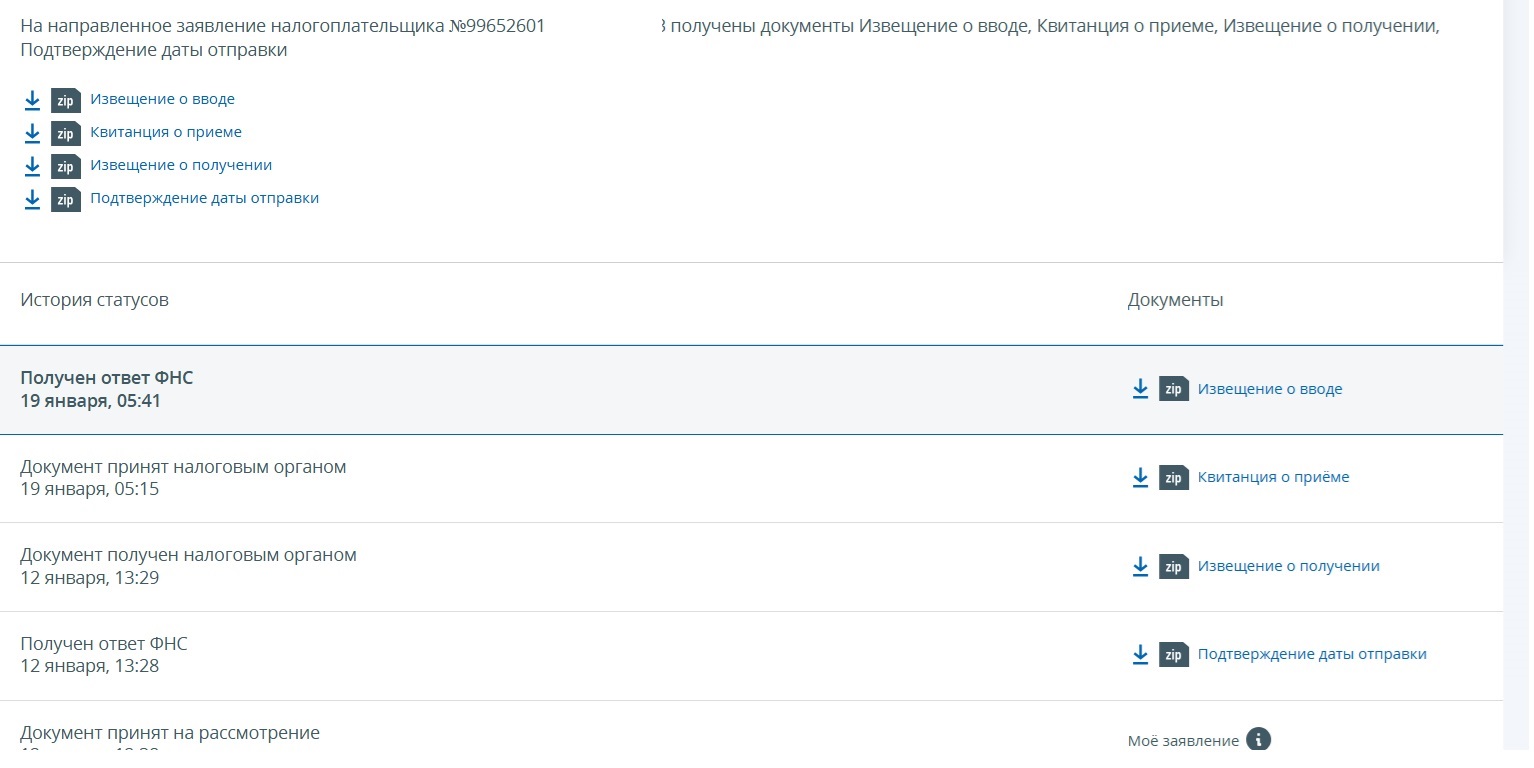The height and width of the screenshot is (768, 1534).
Task: Open info icon next to Моё заявление
Action: click(1258, 740)
